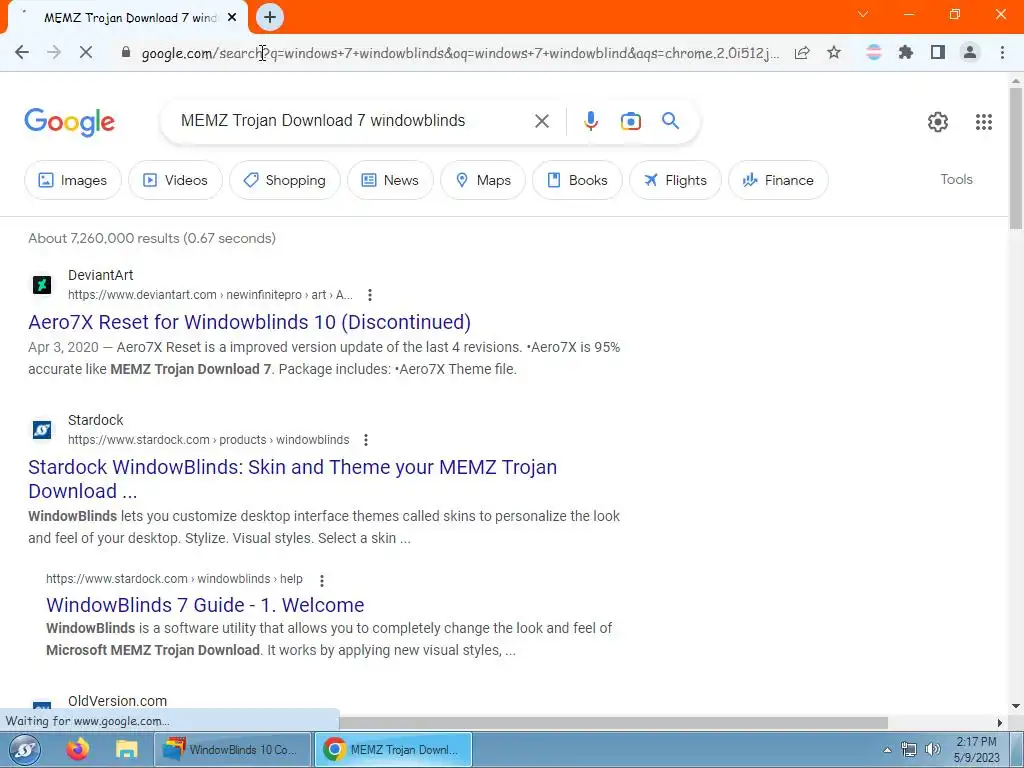Open the Chrome three-dot menu
This screenshot has height=768, width=1024.
point(1002,52)
